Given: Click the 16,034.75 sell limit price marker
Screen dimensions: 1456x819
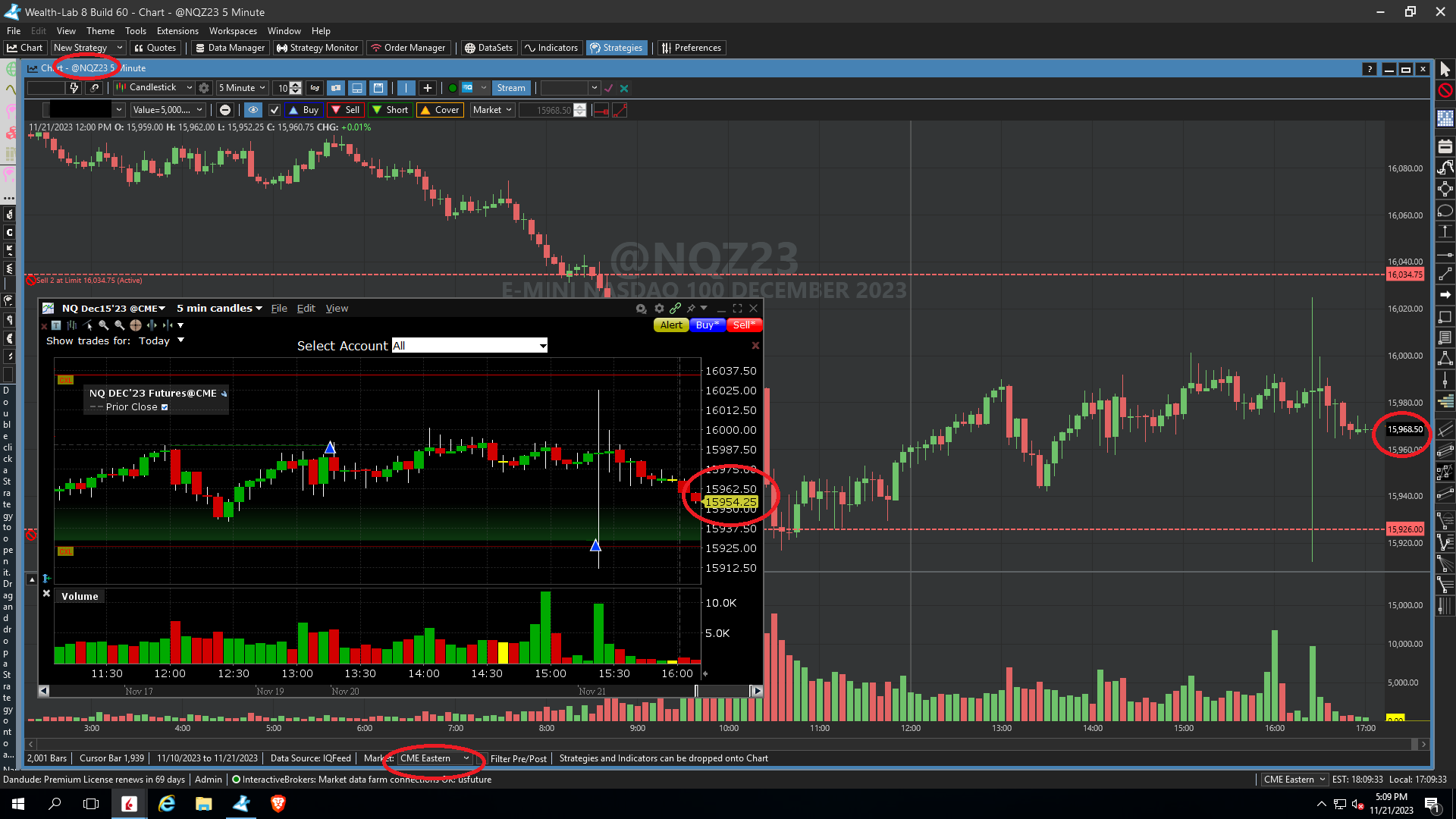Looking at the screenshot, I should pyautogui.click(x=1404, y=275).
